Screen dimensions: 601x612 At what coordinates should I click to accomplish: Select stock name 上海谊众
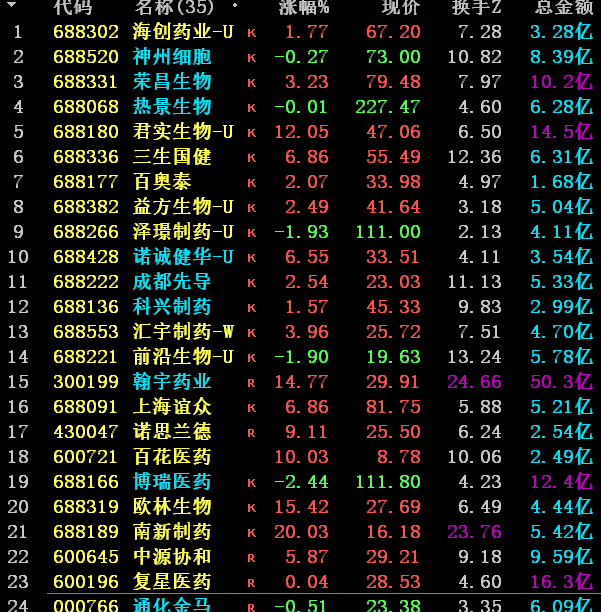tap(172, 407)
